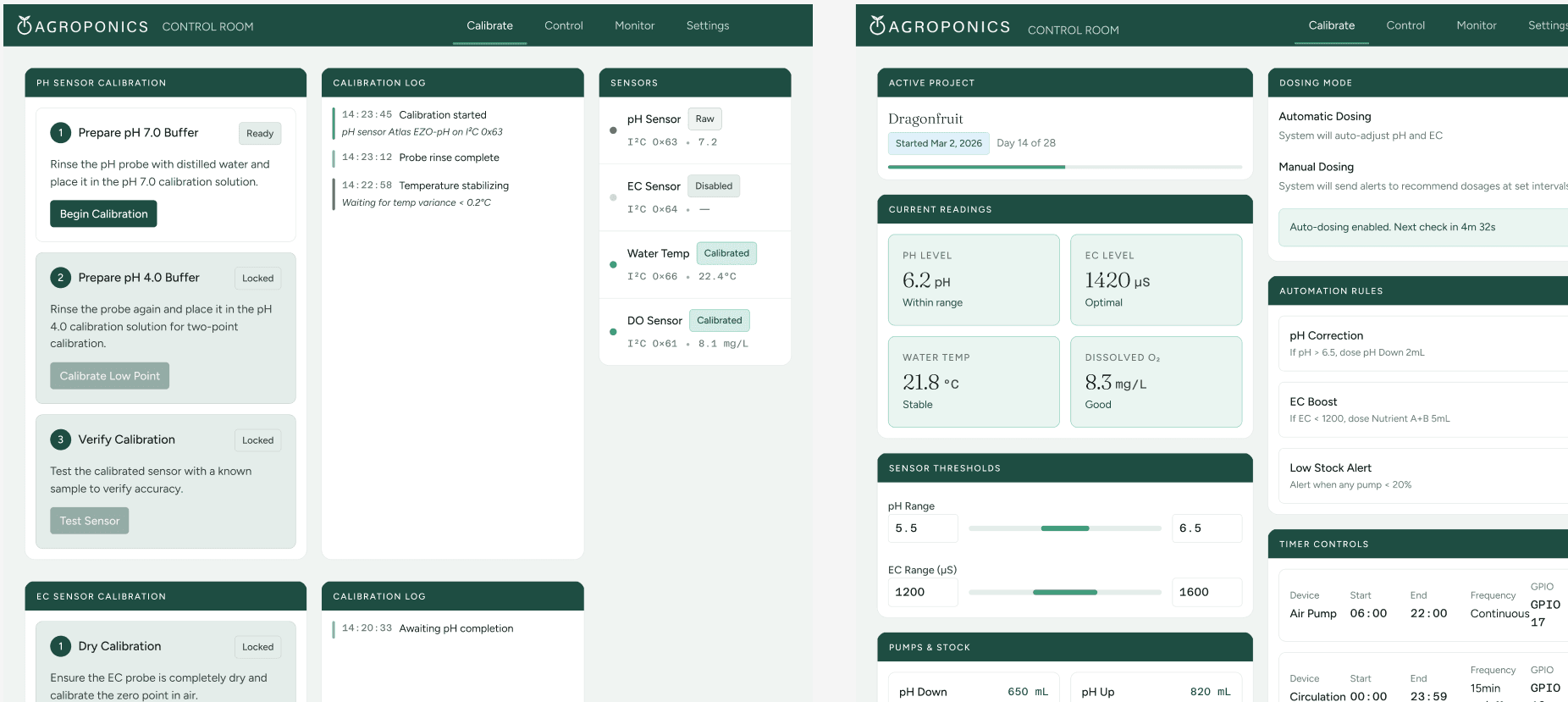Viewport: 1568px width, 702px height.
Task: Select pH Sensor row status dot
Action: point(613,130)
